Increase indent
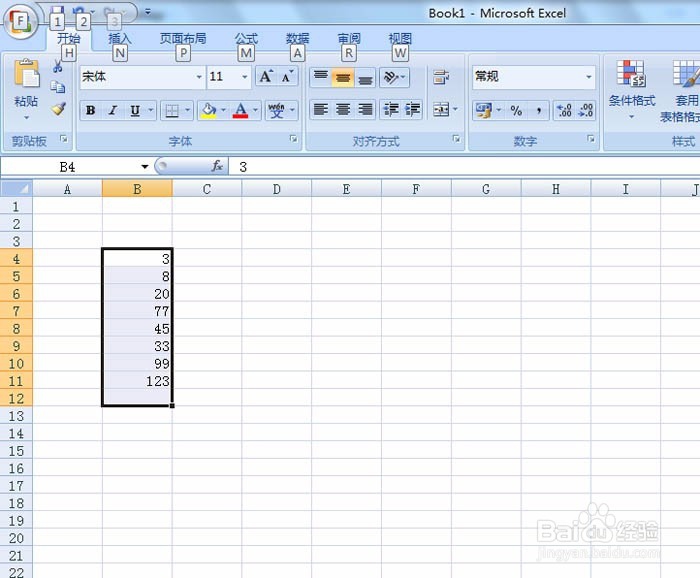 pyautogui.click(x=412, y=109)
